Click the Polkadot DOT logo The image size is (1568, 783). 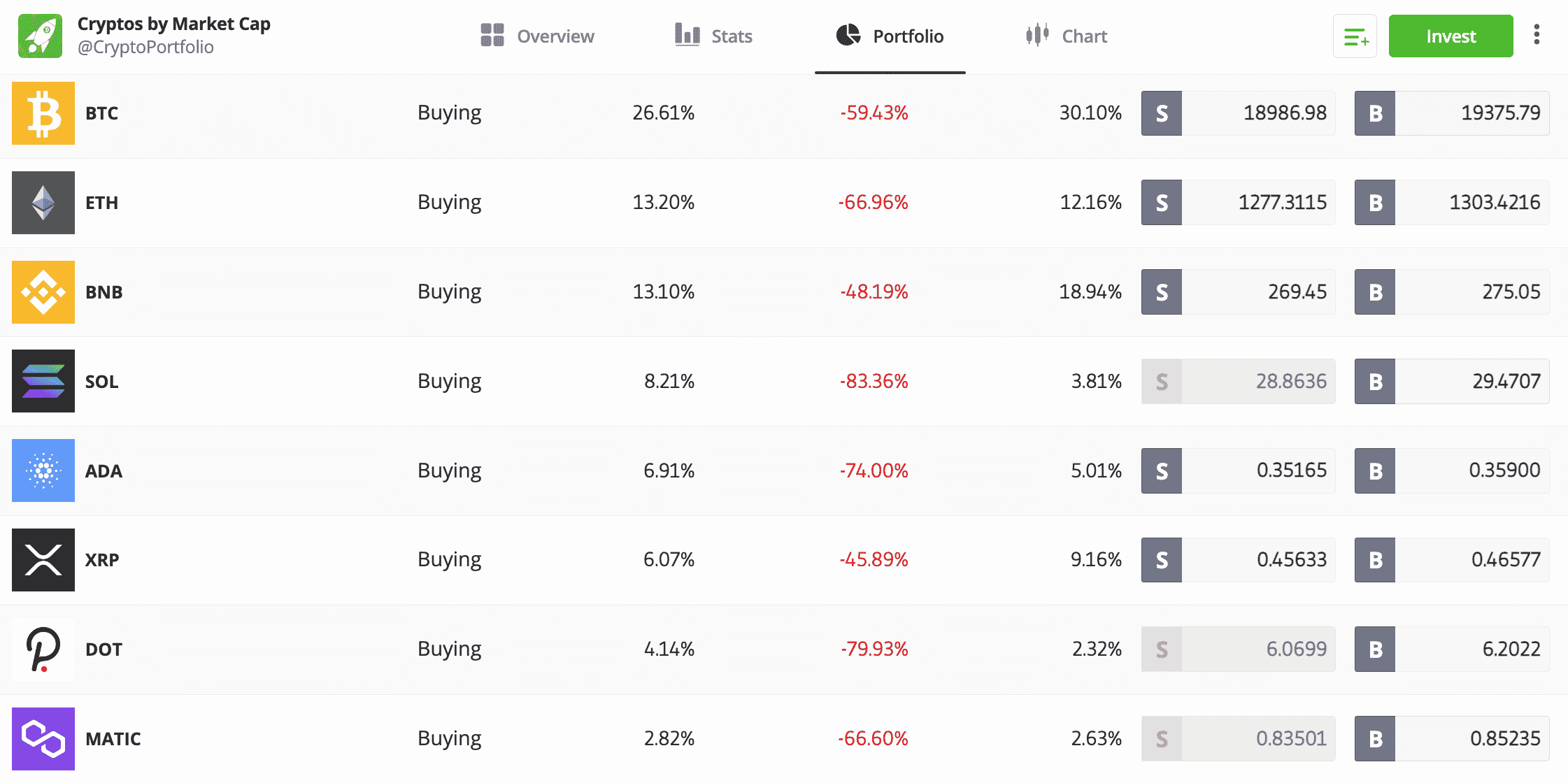tap(43, 649)
